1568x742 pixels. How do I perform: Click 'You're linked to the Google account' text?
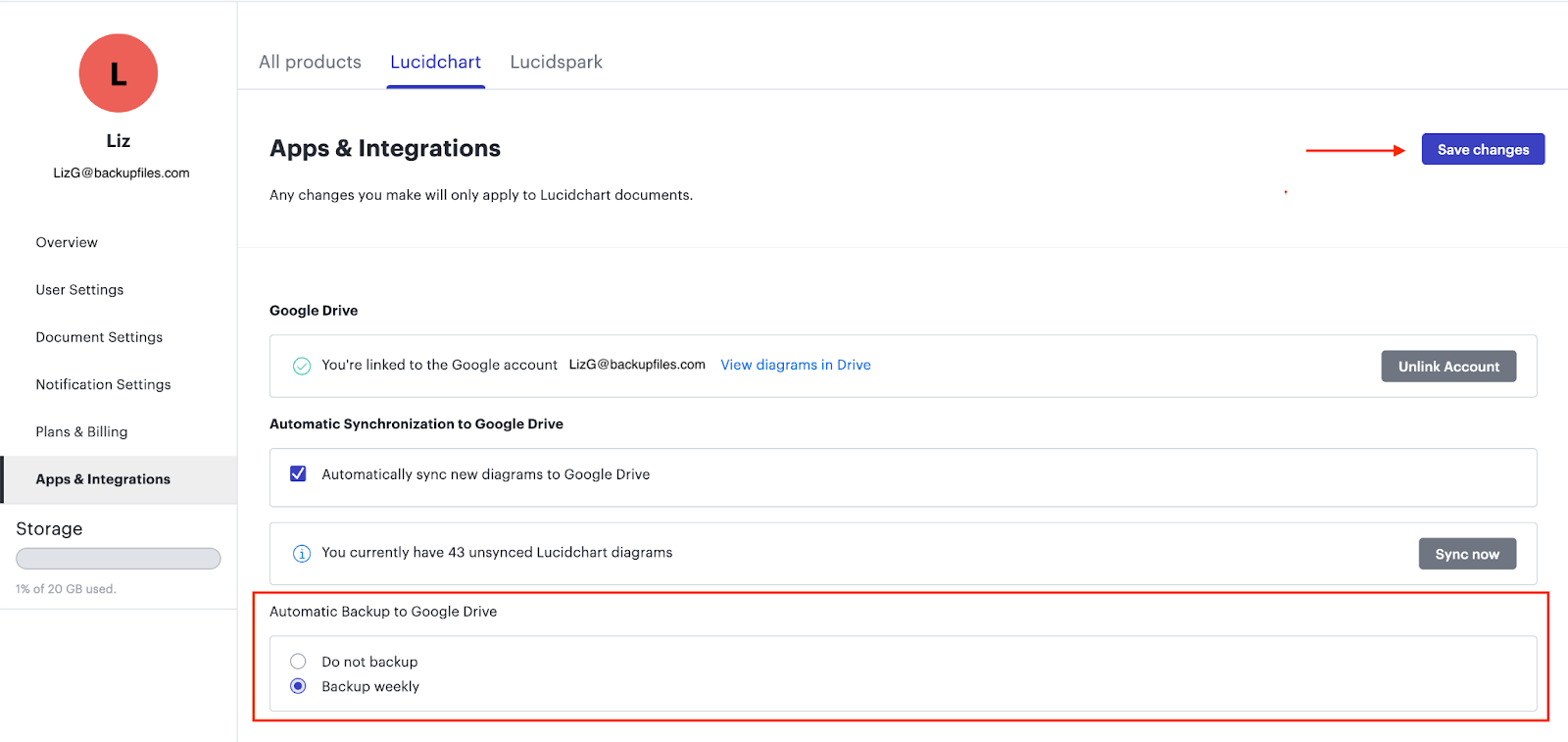click(439, 365)
